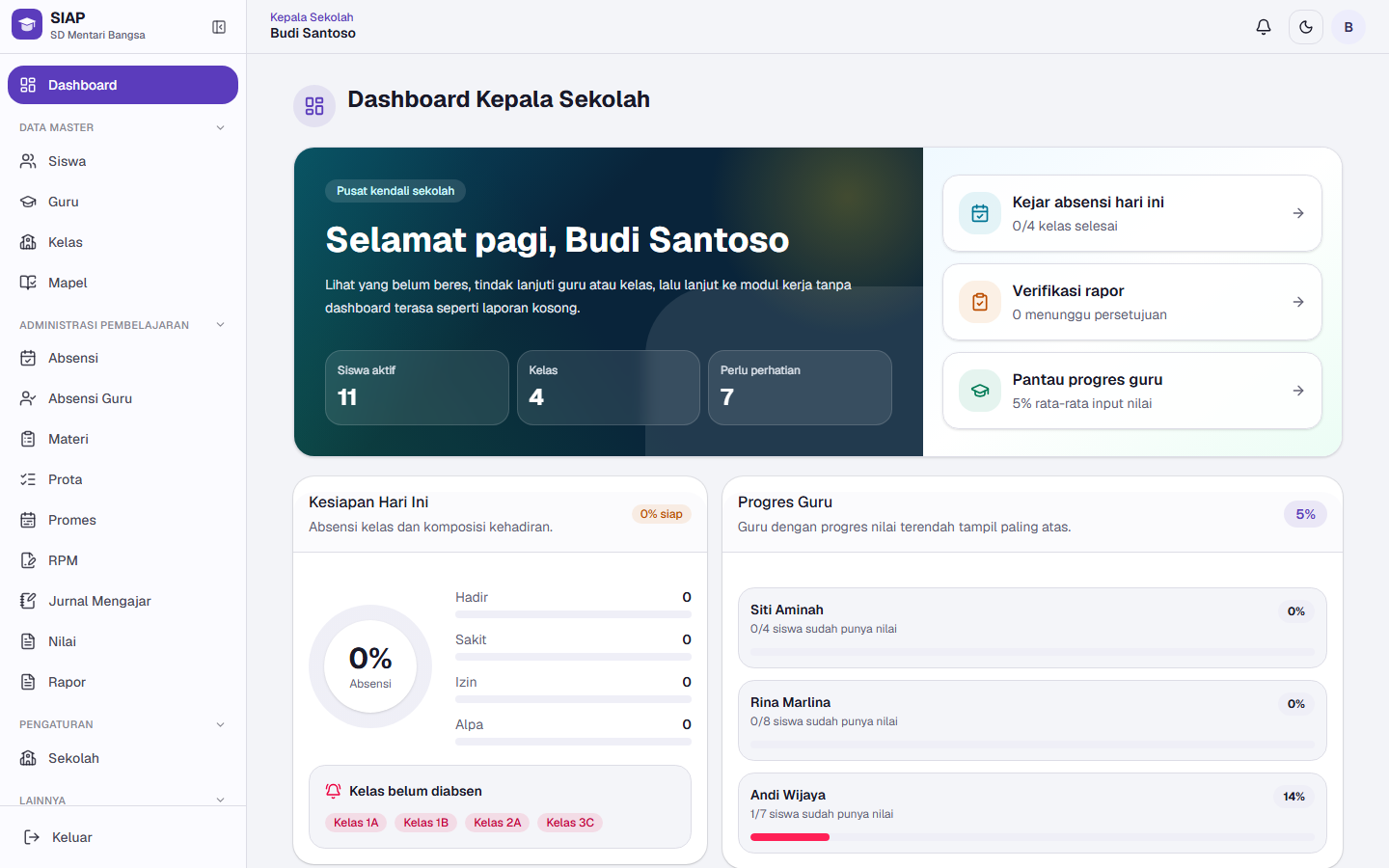Image resolution: width=1389 pixels, height=868 pixels.
Task: Click the alarm bell icon by Kelas belum diabsen
Action: tap(333, 791)
